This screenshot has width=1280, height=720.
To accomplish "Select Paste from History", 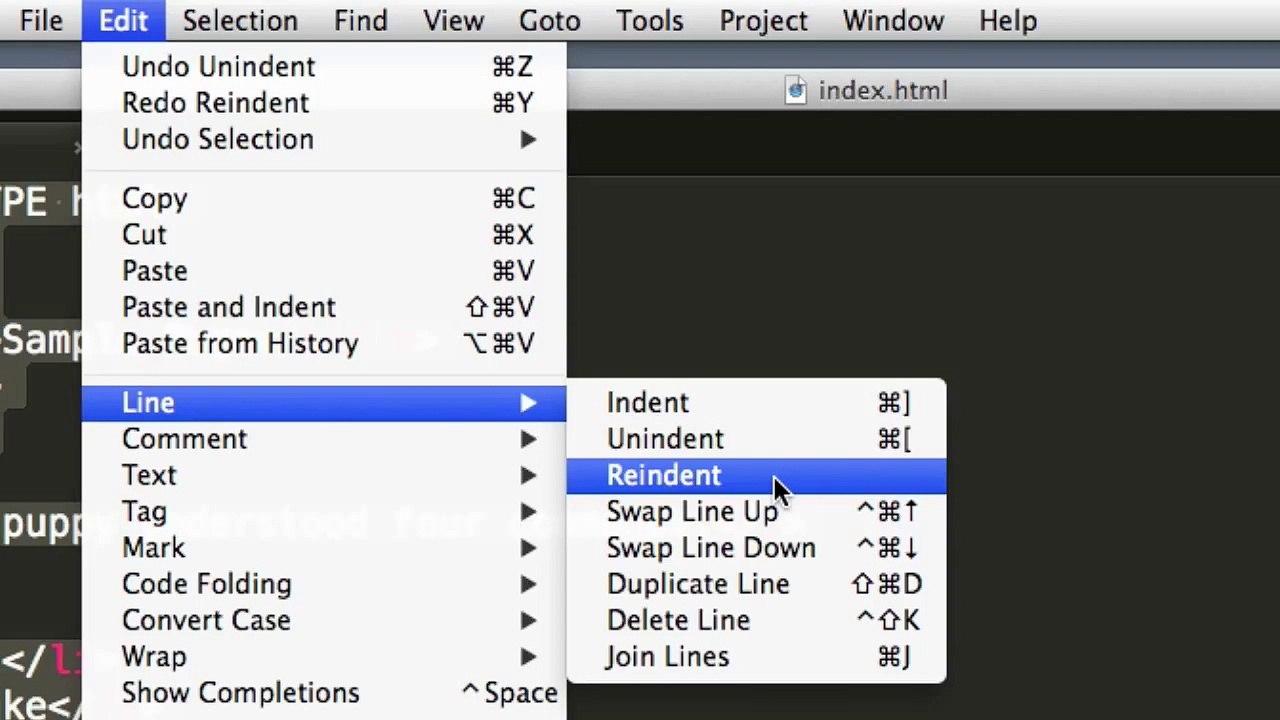I will click(x=324, y=343).
